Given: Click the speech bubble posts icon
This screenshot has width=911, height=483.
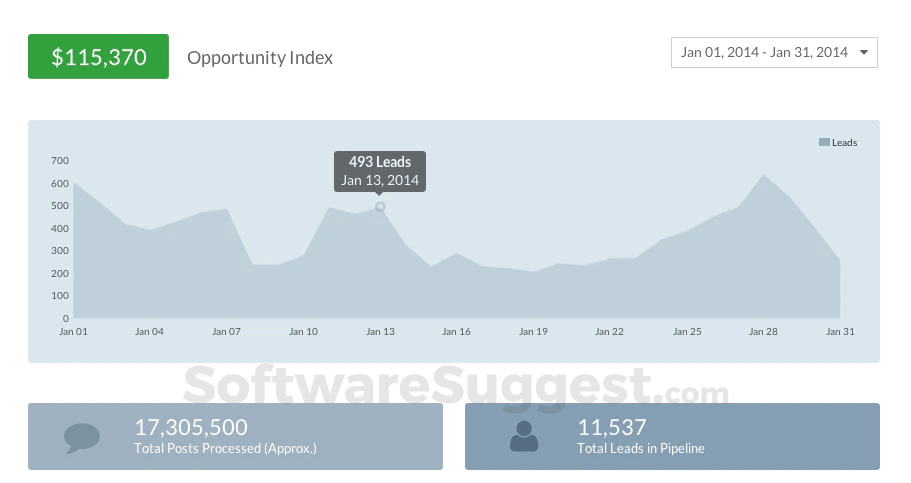Looking at the screenshot, I should [82, 437].
